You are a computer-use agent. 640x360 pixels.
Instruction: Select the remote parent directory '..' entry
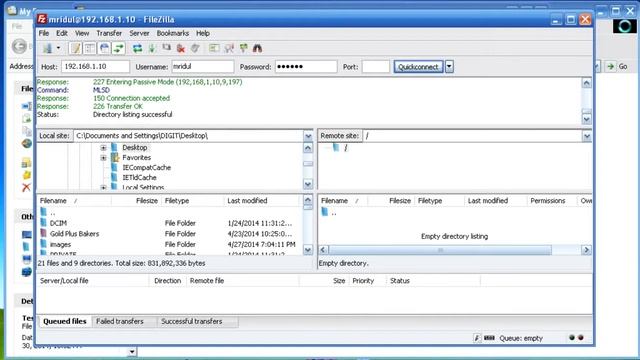(x=333, y=212)
